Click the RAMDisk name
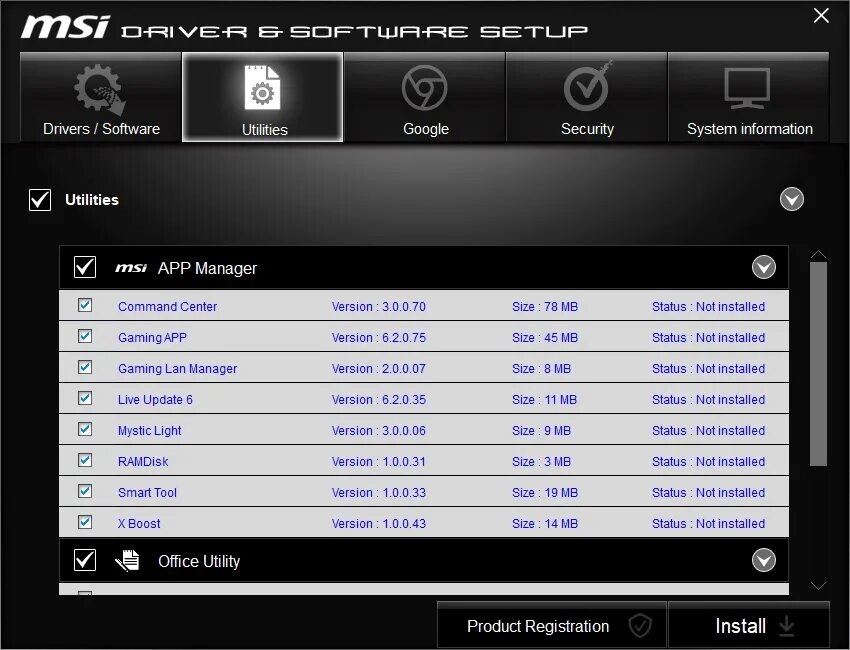Viewport: 850px width, 650px height. point(143,461)
